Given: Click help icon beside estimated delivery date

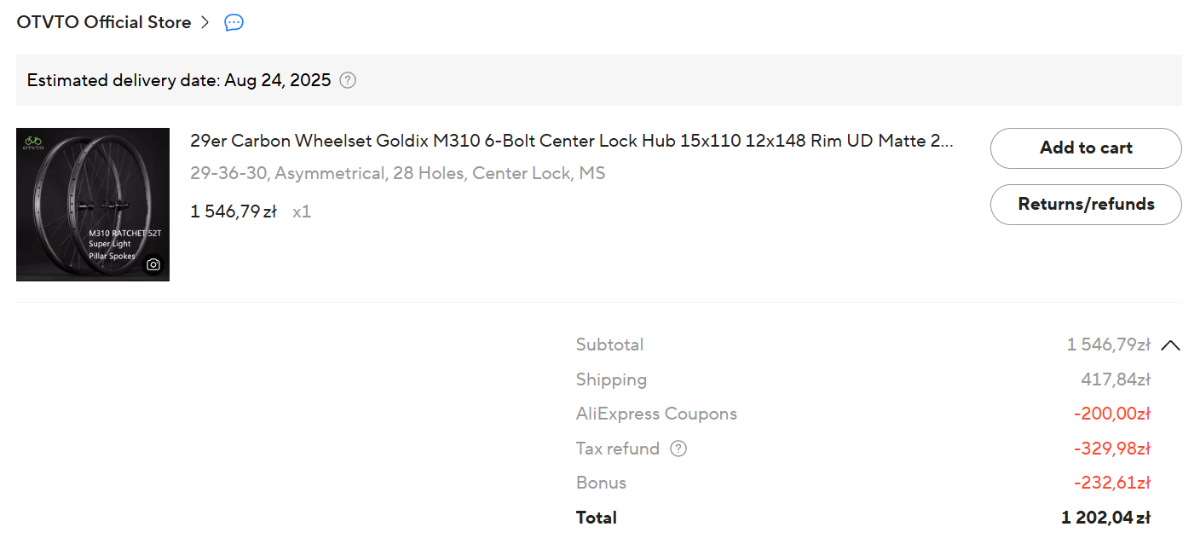Looking at the screenshot, I should point(348,80).
